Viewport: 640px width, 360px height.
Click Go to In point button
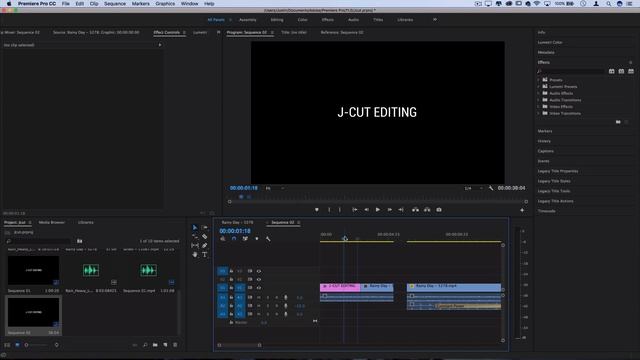click(355, 210)
